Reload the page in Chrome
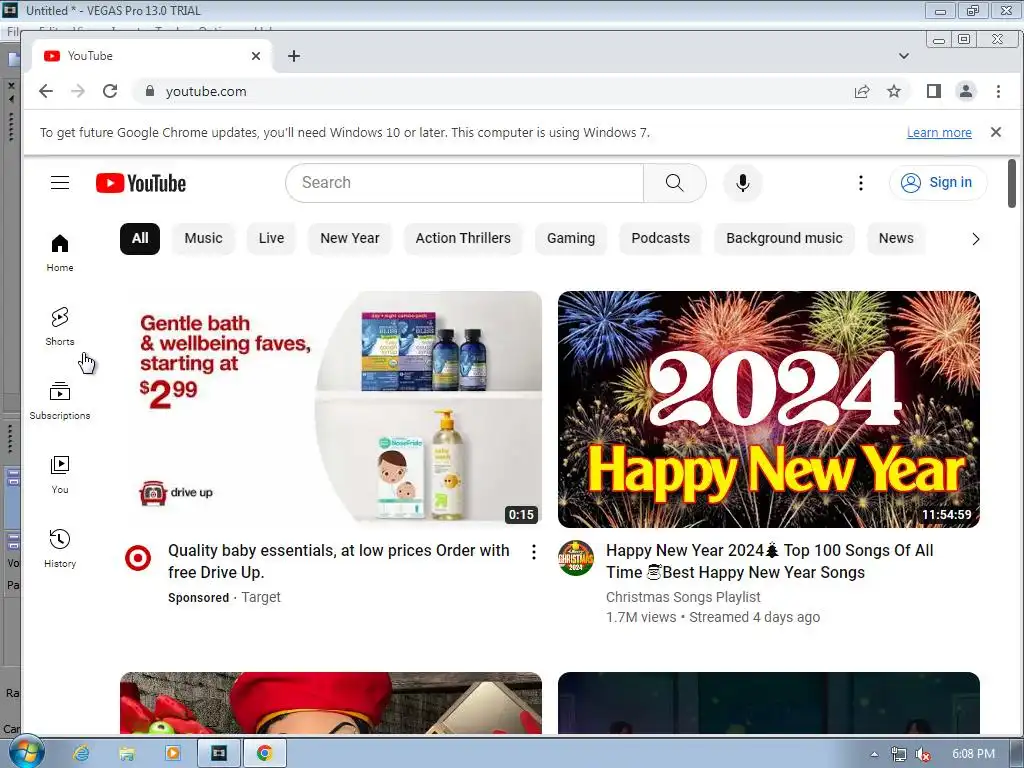The width and height of the screenshot is (1024, 768). click(110, 91)
